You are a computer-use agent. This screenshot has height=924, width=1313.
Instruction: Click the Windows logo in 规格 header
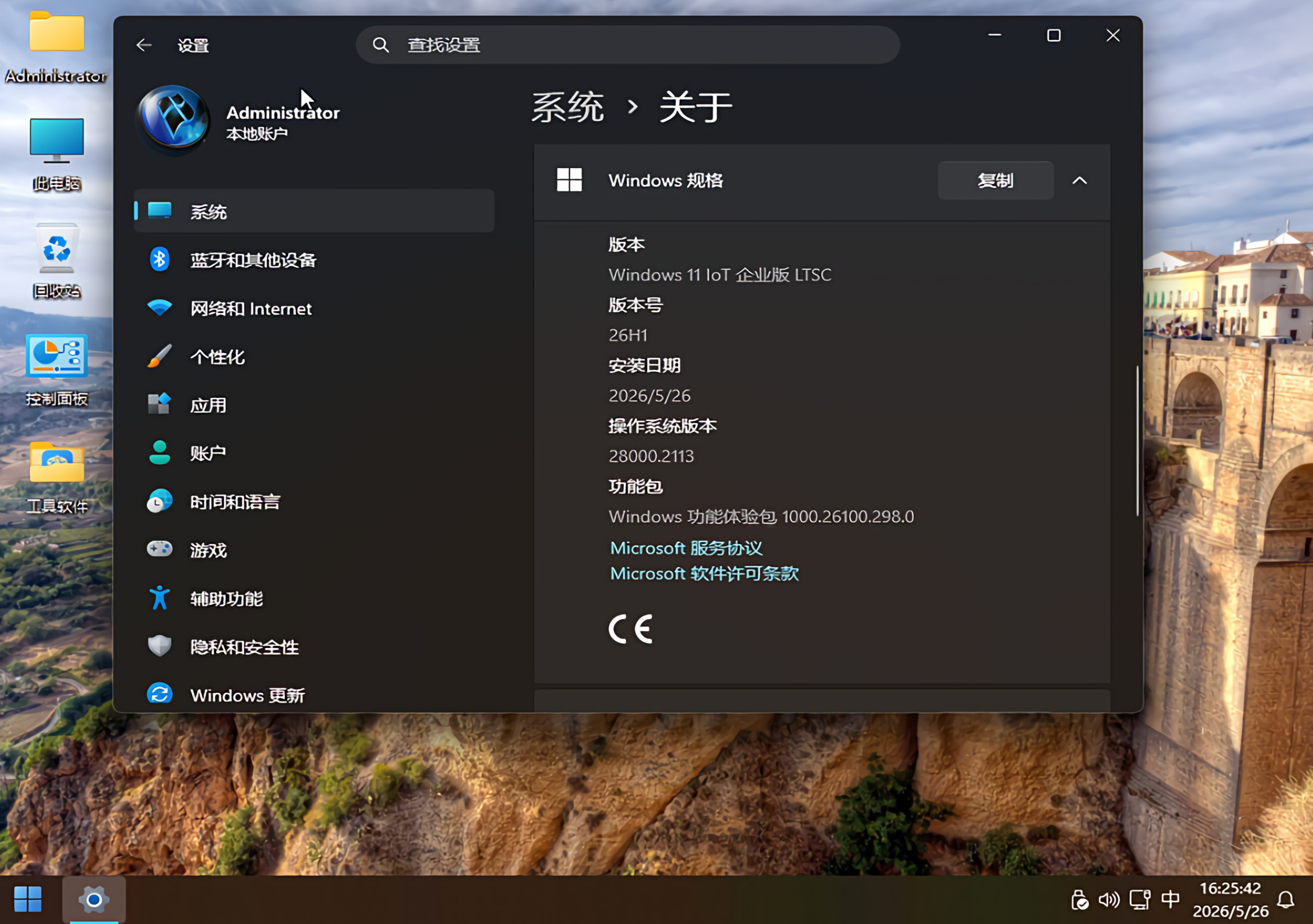[x=570, y=180]
